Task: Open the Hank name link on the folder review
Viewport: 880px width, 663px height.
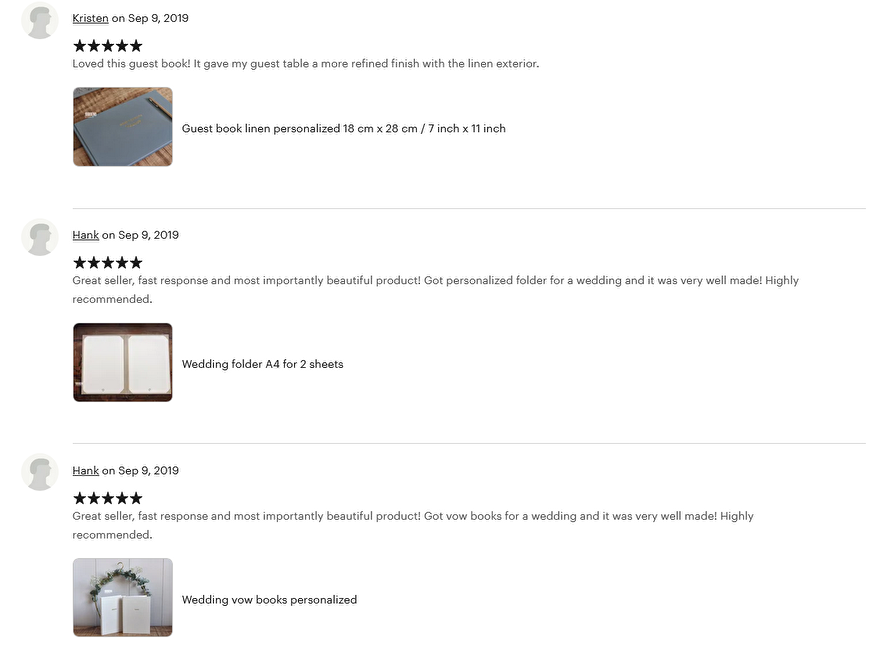Action: pyautogui.click(x=85, y=235)
